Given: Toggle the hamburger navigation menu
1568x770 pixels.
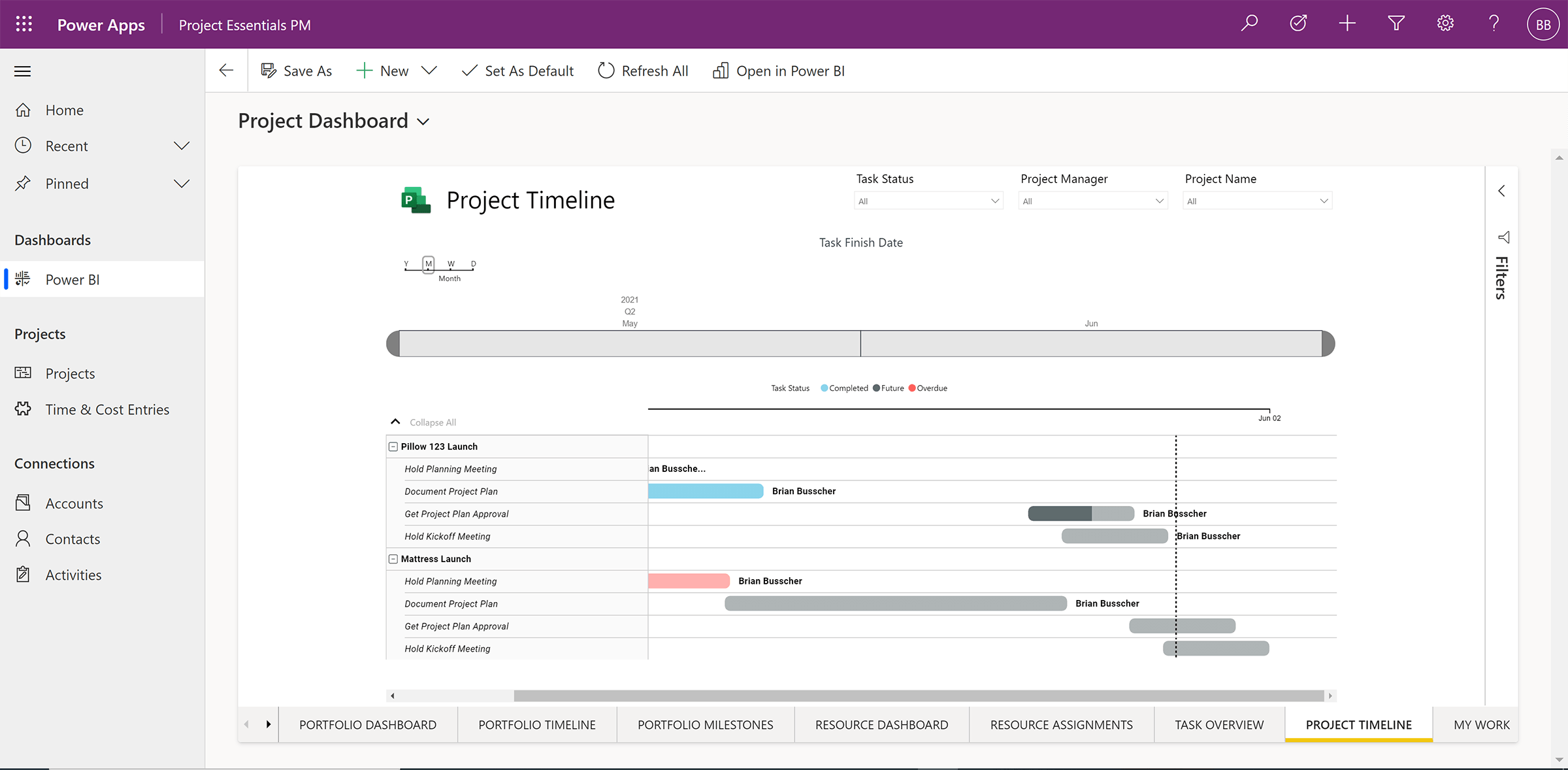Looking at the screenshot, I should (23, 71).
